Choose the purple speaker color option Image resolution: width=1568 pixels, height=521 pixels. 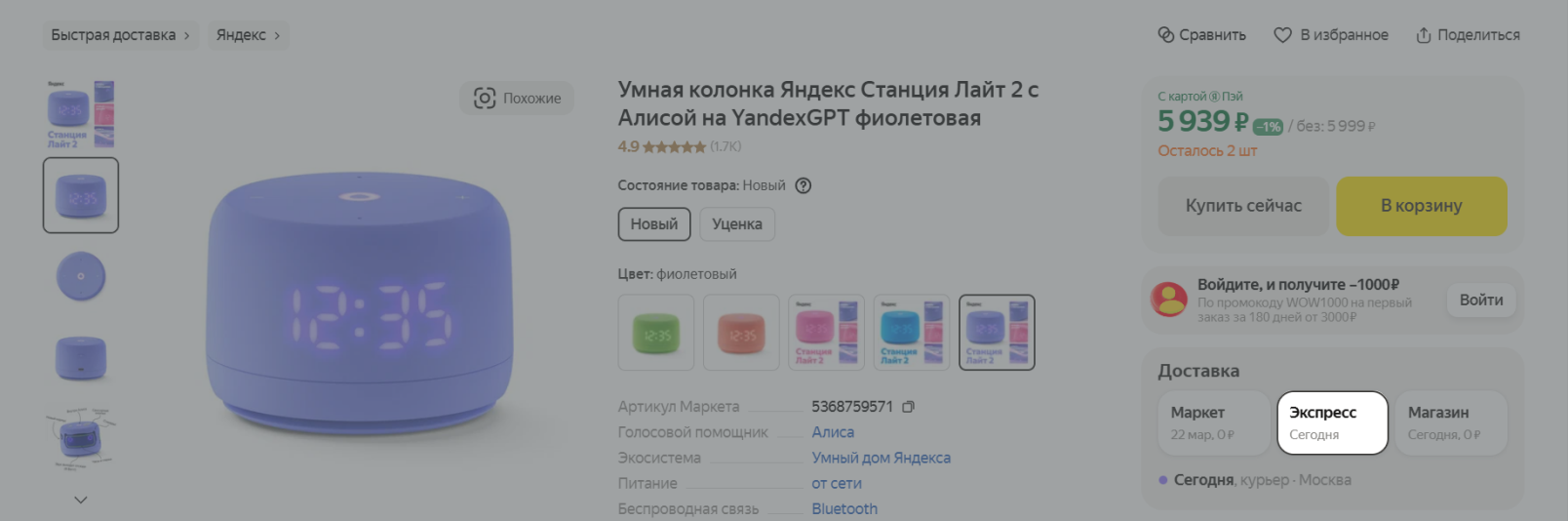click(997, 333)
